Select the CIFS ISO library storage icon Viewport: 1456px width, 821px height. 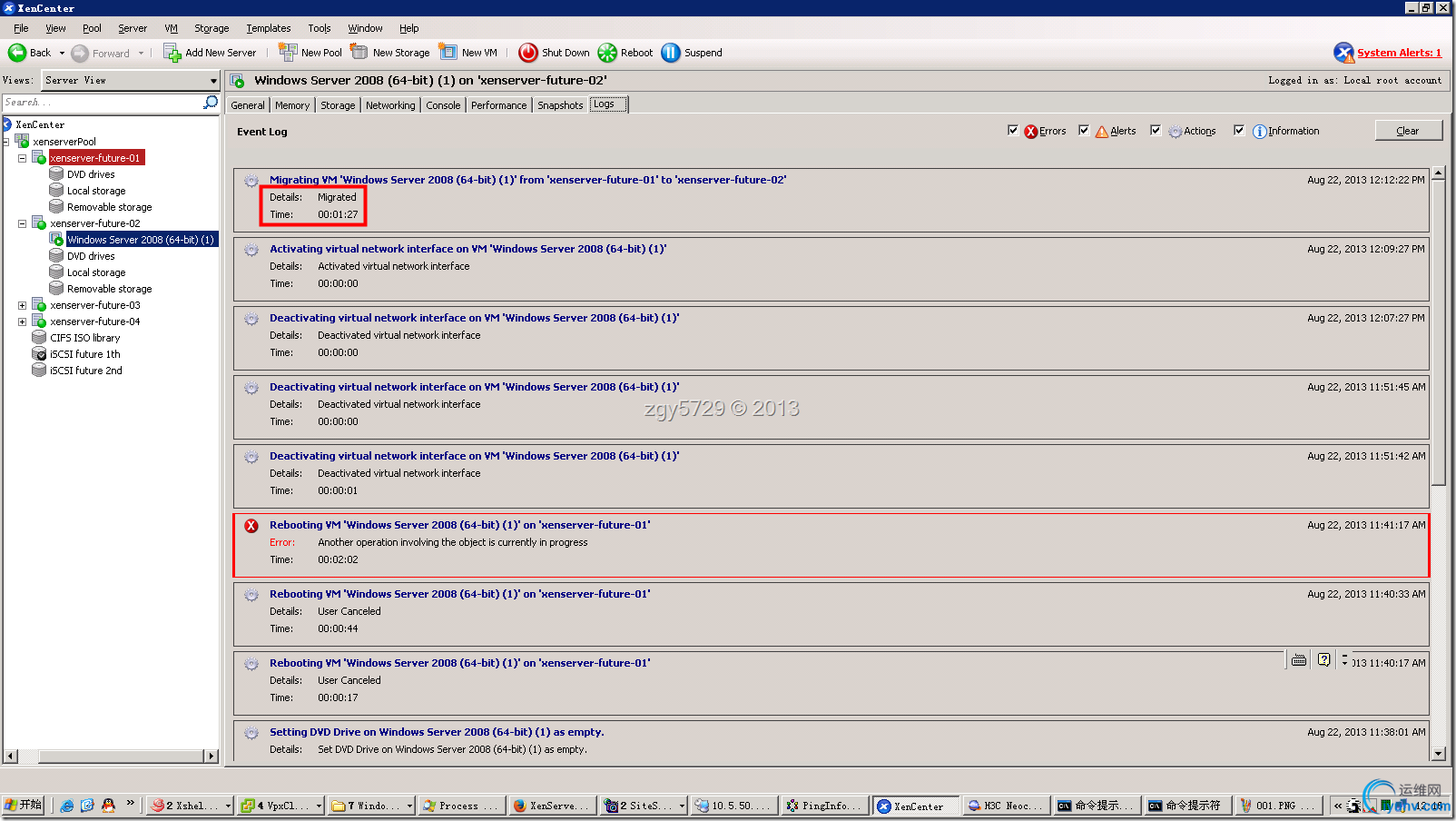(x=39, y=337)
